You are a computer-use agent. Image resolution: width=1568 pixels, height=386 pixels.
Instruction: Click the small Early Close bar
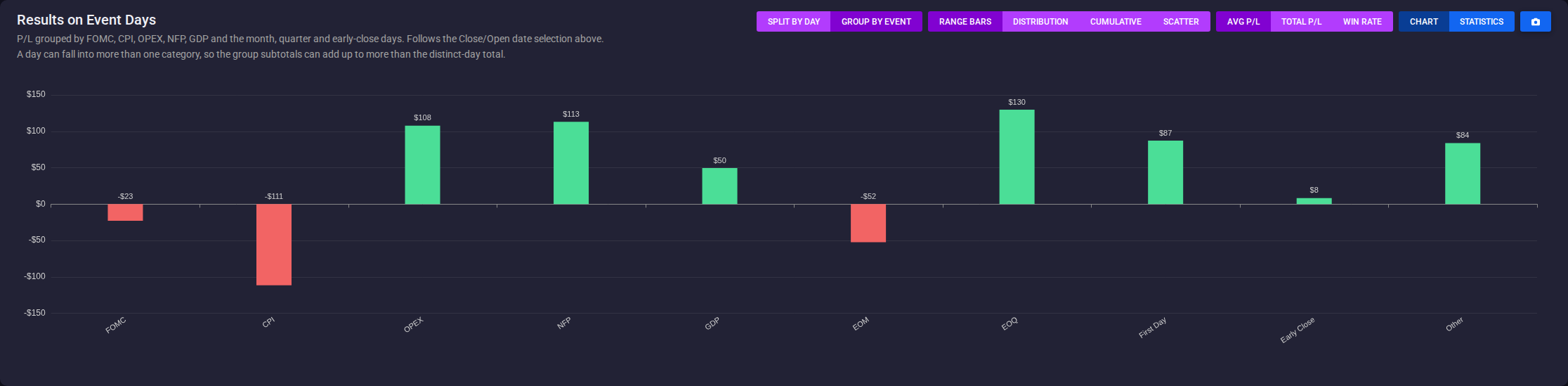(1314, 201)
